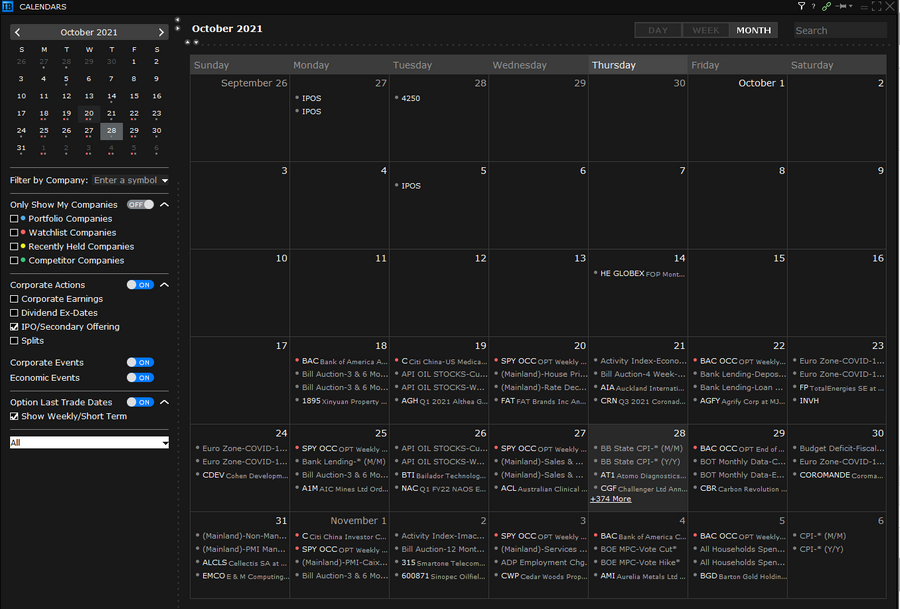Screen dimensions: 900x609
Task: Select 14 in the mini calendar
Action: click(111, 96)
